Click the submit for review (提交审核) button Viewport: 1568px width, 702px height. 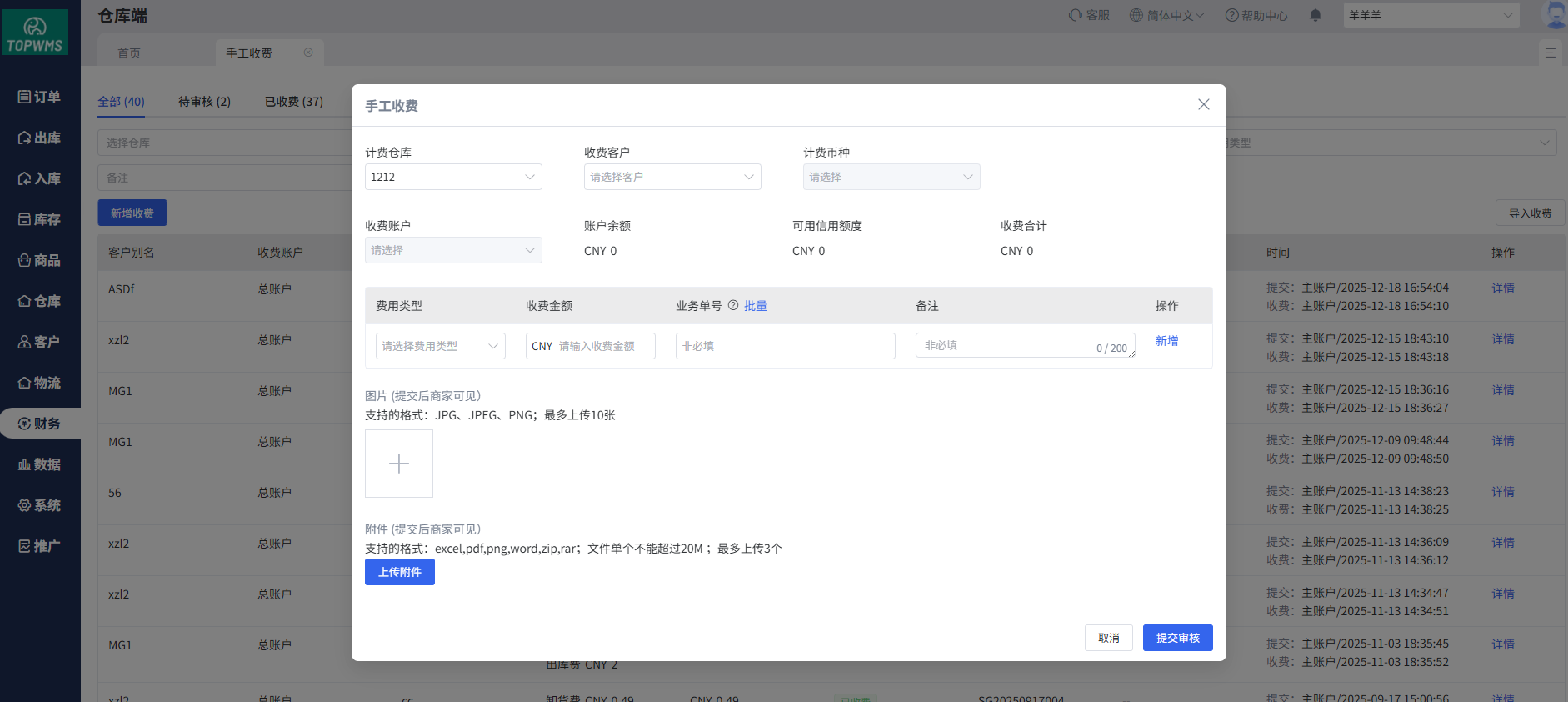[1177, 638]
